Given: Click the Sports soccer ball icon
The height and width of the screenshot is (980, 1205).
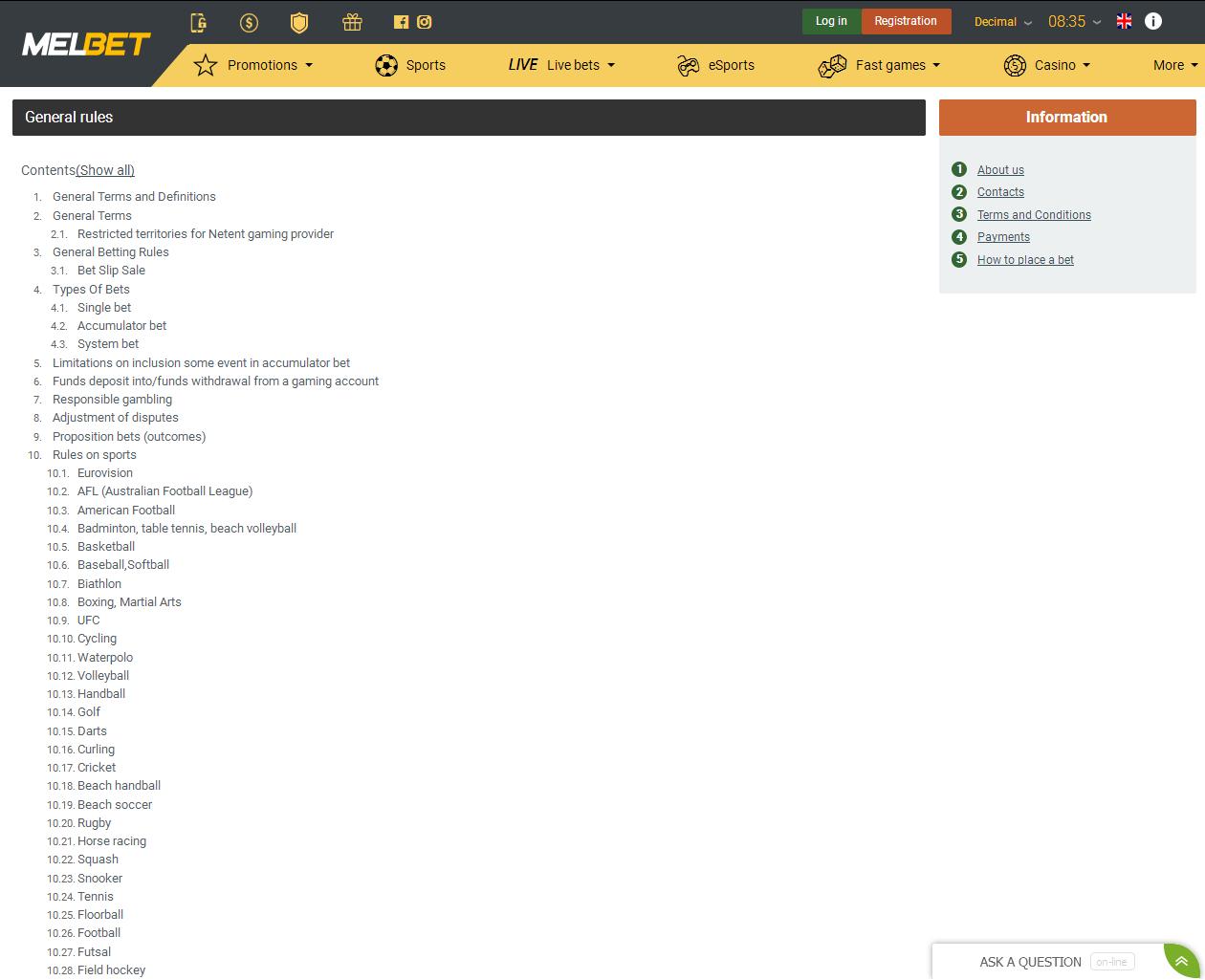Looking at the screenshot, I should pos(386,65).
